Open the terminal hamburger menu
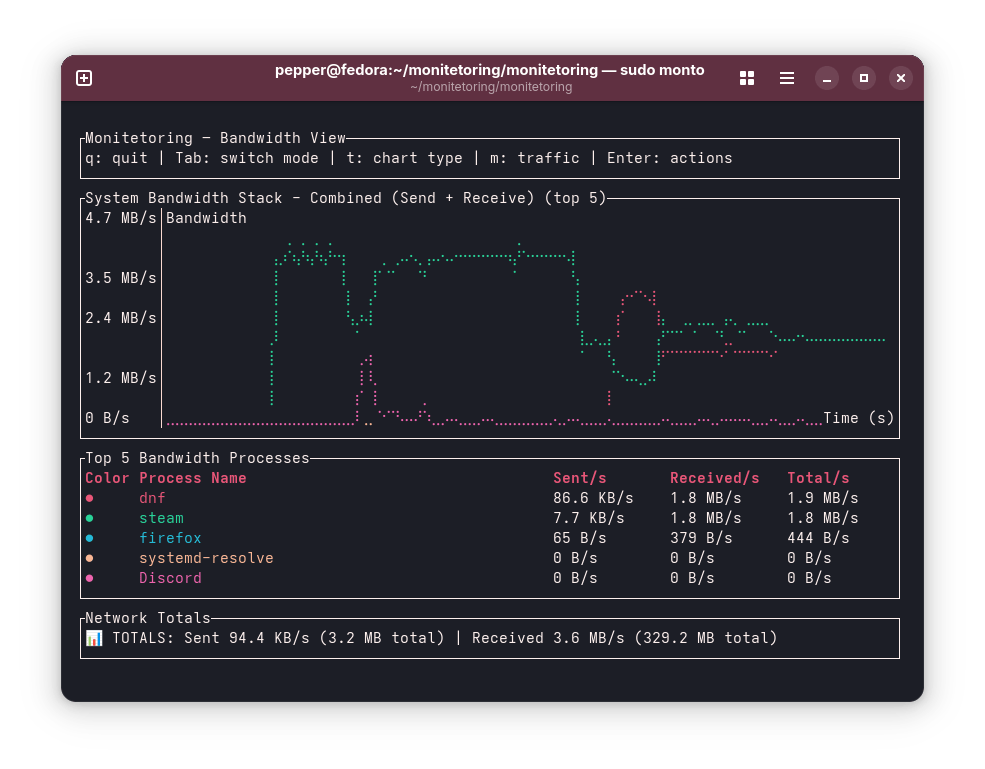Screen dimensions: 985x769 [786, 78]
